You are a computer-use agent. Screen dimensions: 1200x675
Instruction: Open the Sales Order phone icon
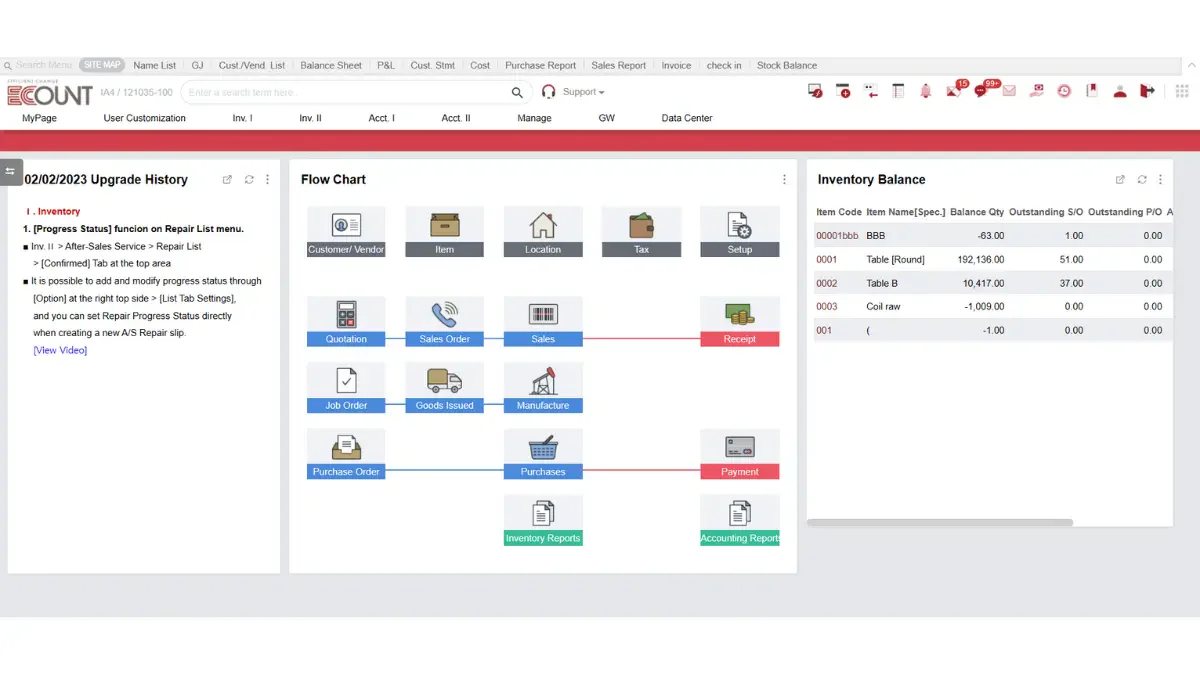click(444, 321)
